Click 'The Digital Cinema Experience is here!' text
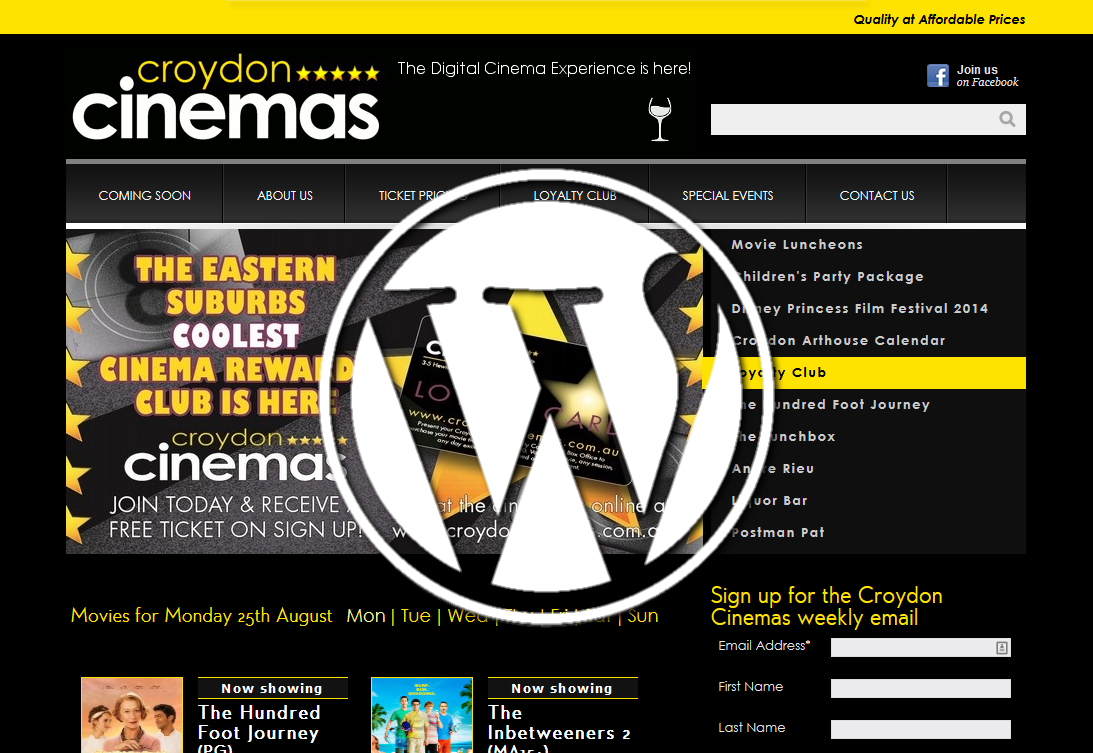The height and width of the screenshot is (753, 1093). (544, 68)
